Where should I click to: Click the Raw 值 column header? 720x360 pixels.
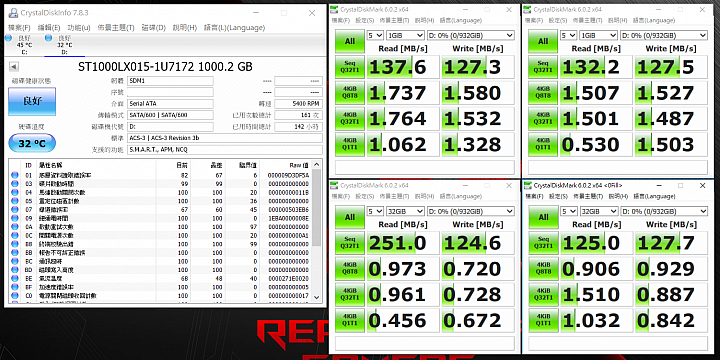(x=286, y=165)
